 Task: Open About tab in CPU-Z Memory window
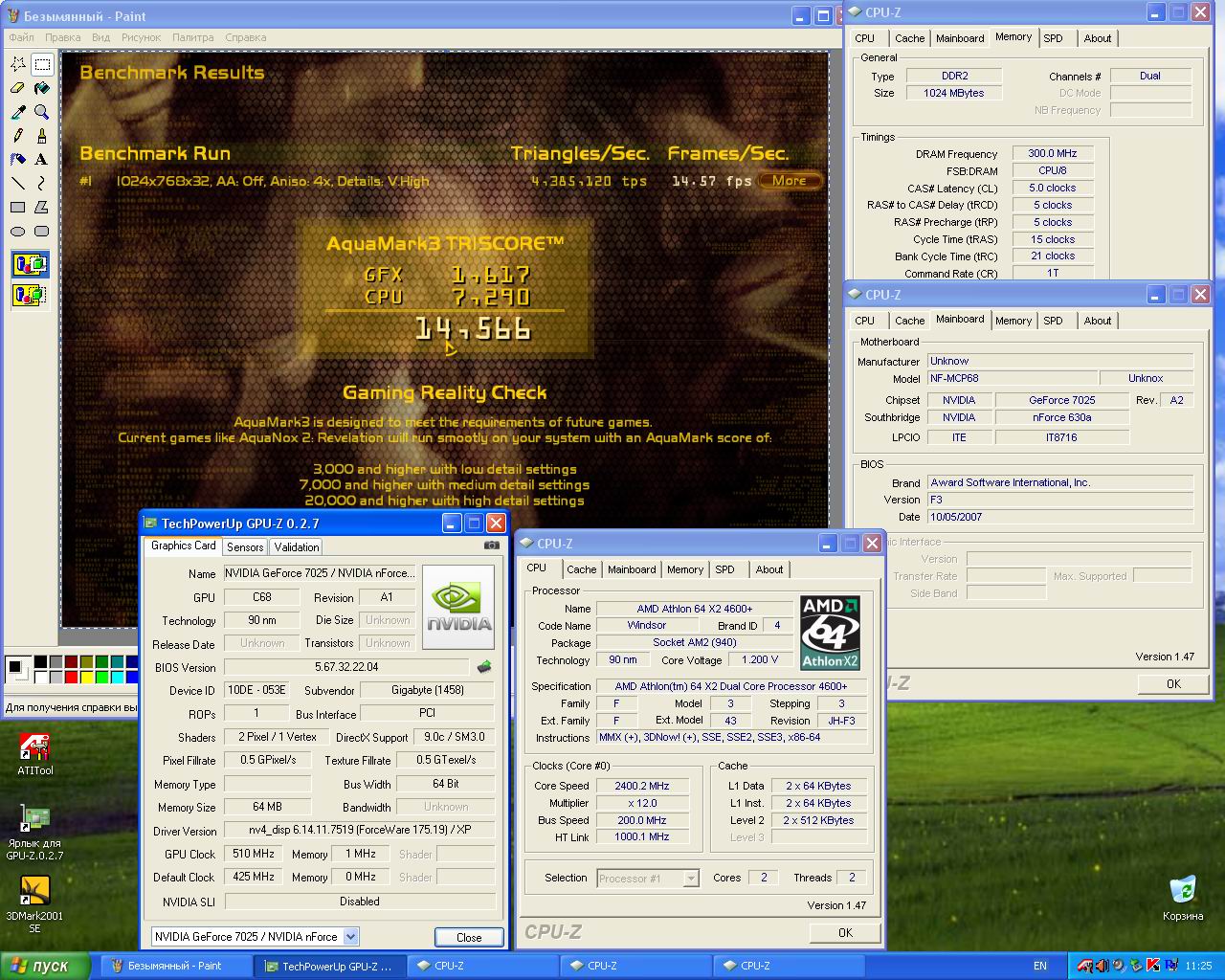pos(1098,38)
